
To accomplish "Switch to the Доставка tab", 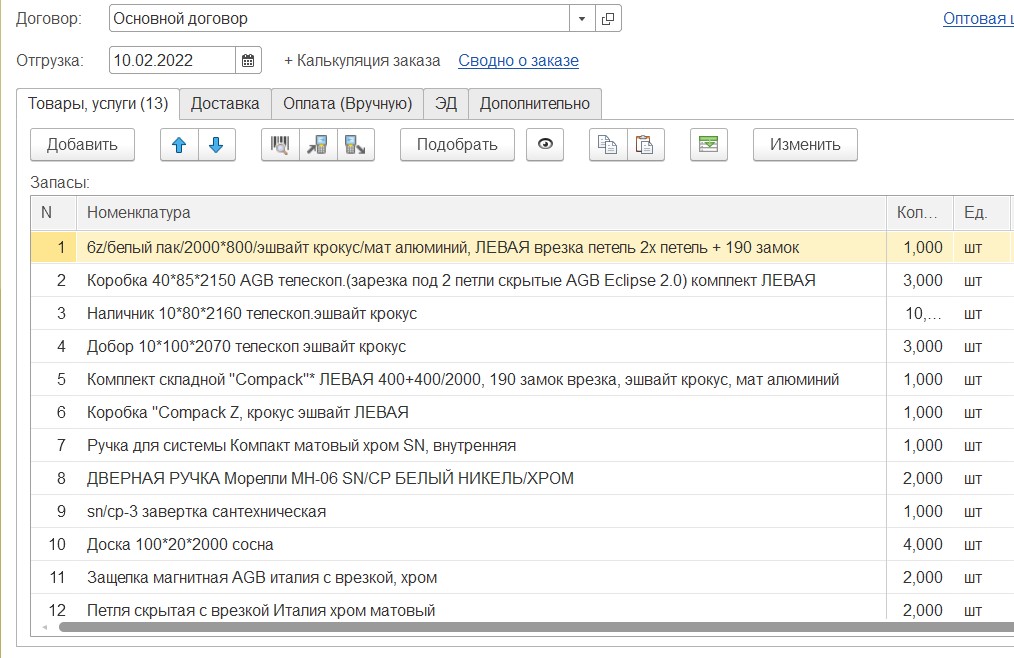I will 226,104.
